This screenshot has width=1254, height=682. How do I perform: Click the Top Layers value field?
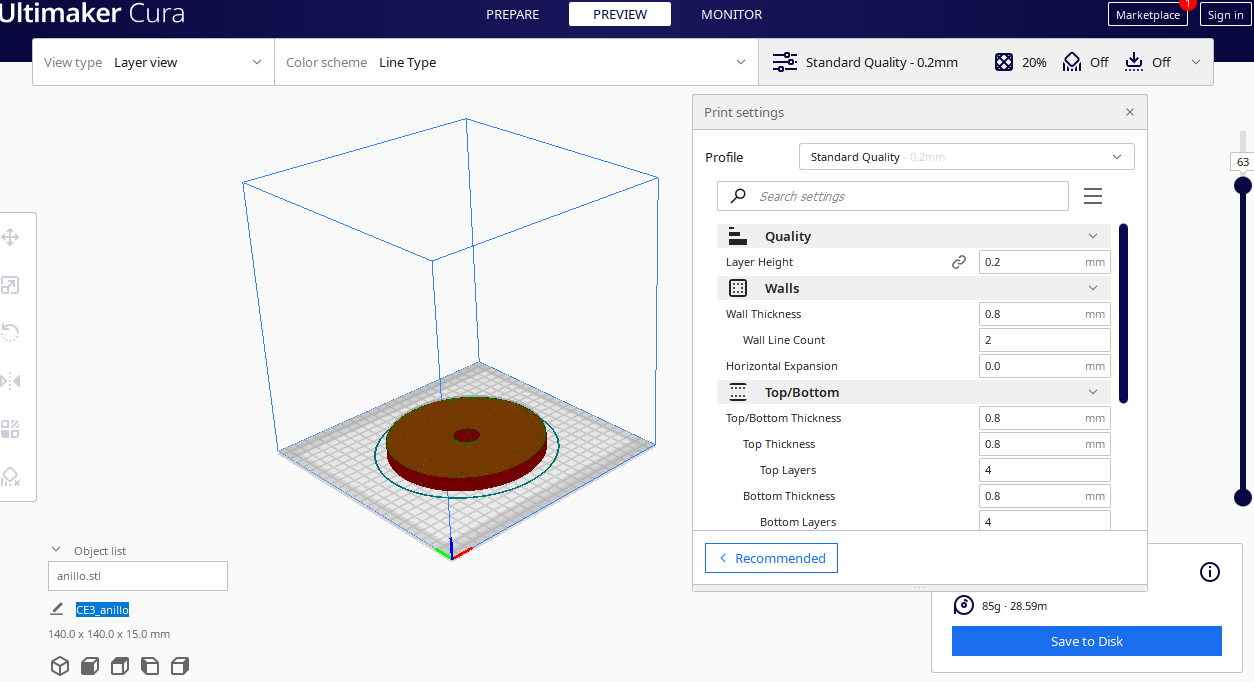(1044, 470)
